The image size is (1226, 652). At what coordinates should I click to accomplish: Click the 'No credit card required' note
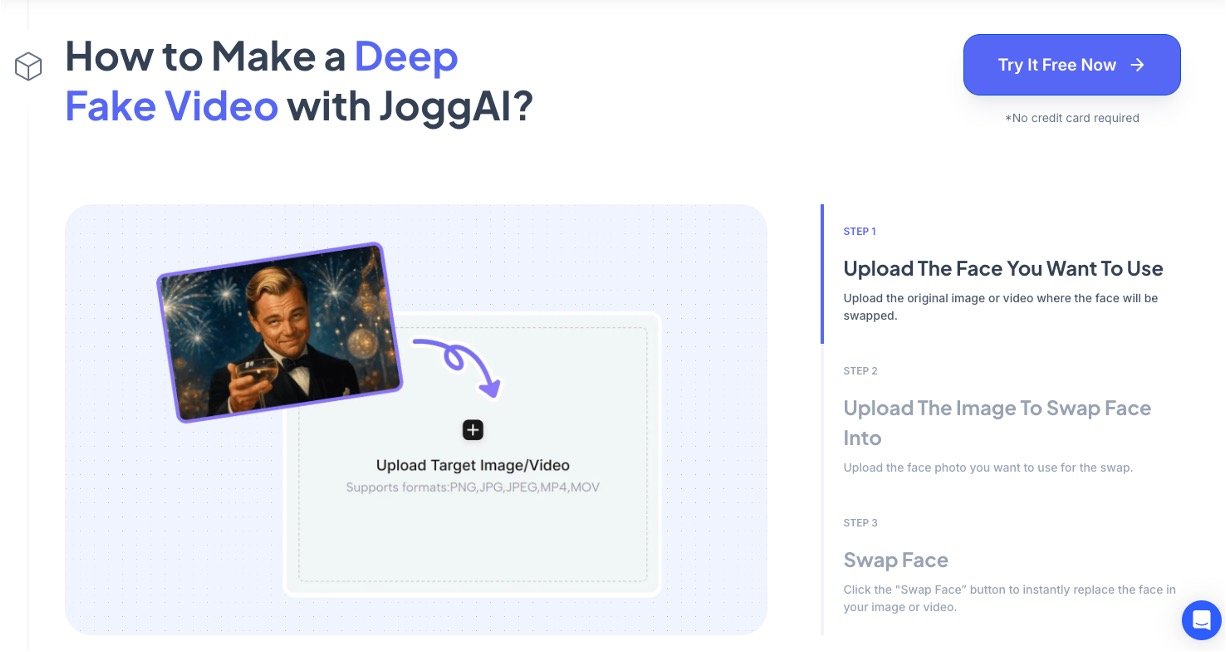pos(1072,118)
